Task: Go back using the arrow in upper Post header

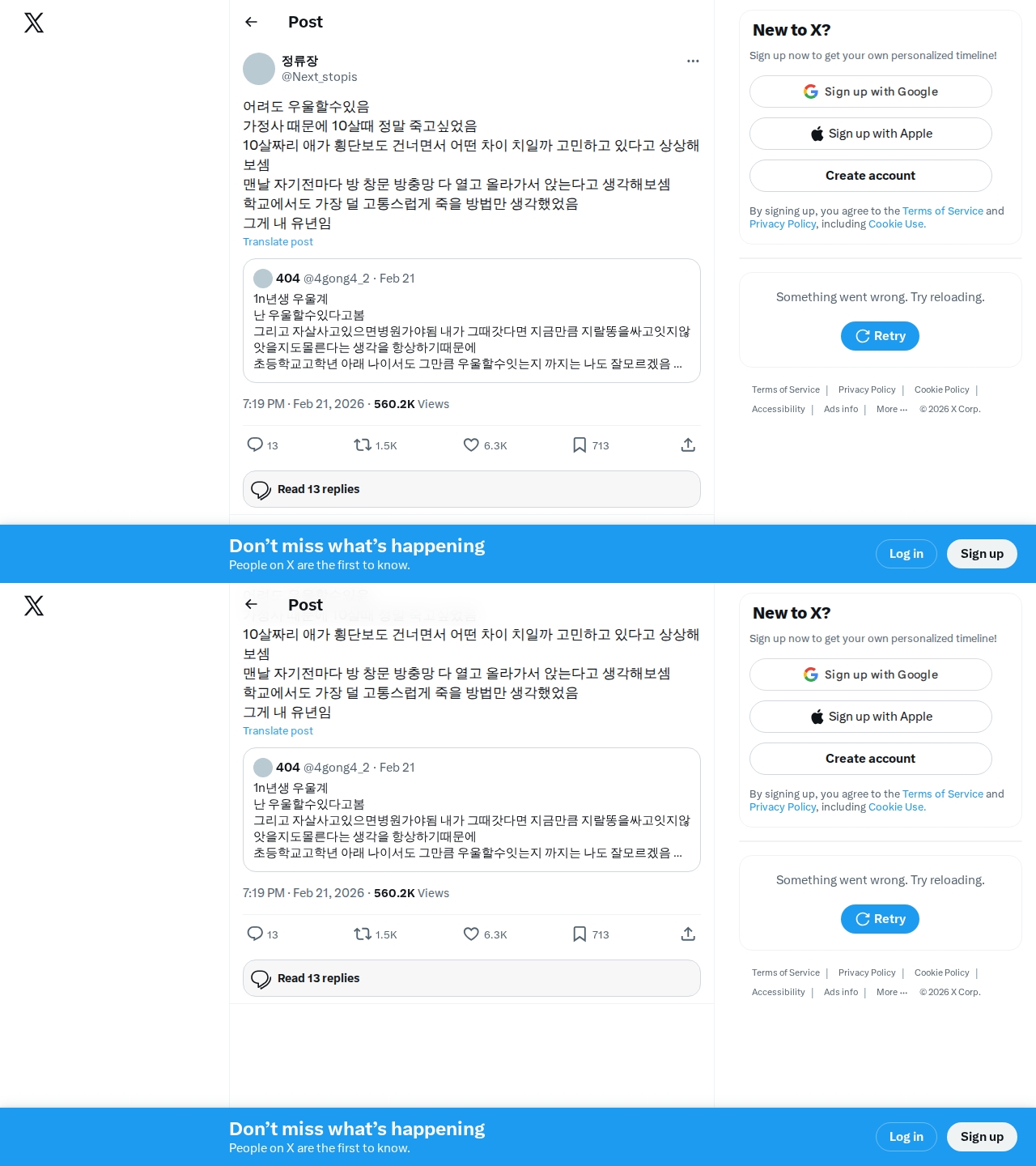Action: tap(251, 22)
